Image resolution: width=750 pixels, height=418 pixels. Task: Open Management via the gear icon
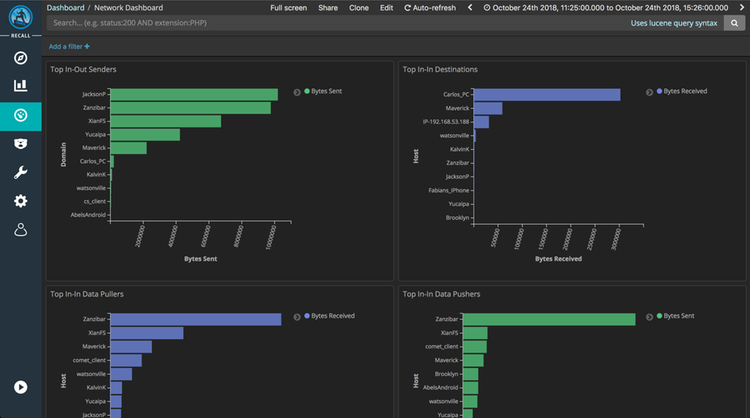coord(20,202)
